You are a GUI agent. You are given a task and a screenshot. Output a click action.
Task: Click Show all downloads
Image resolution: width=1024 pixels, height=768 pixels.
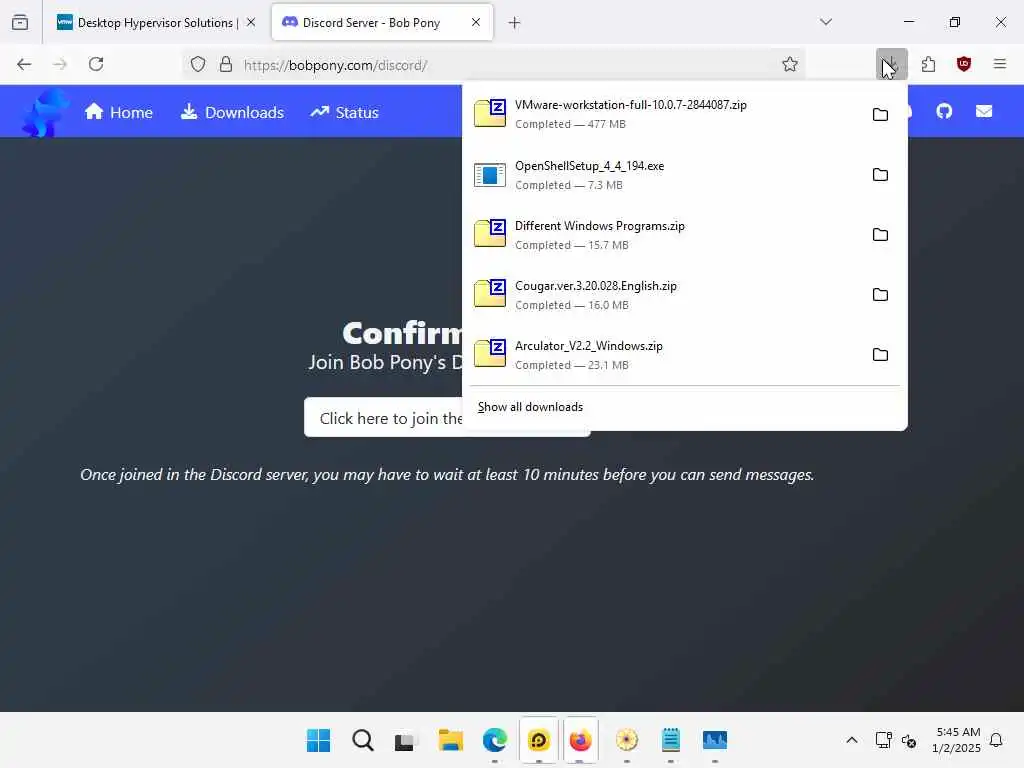point(530,407)
